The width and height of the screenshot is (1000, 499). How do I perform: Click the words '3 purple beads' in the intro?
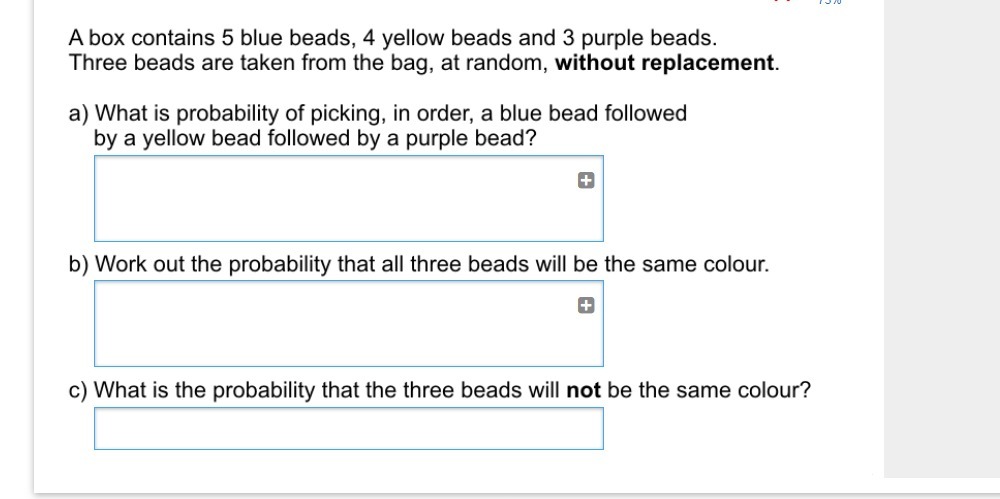pyautogui.click(x=638, y=38)
